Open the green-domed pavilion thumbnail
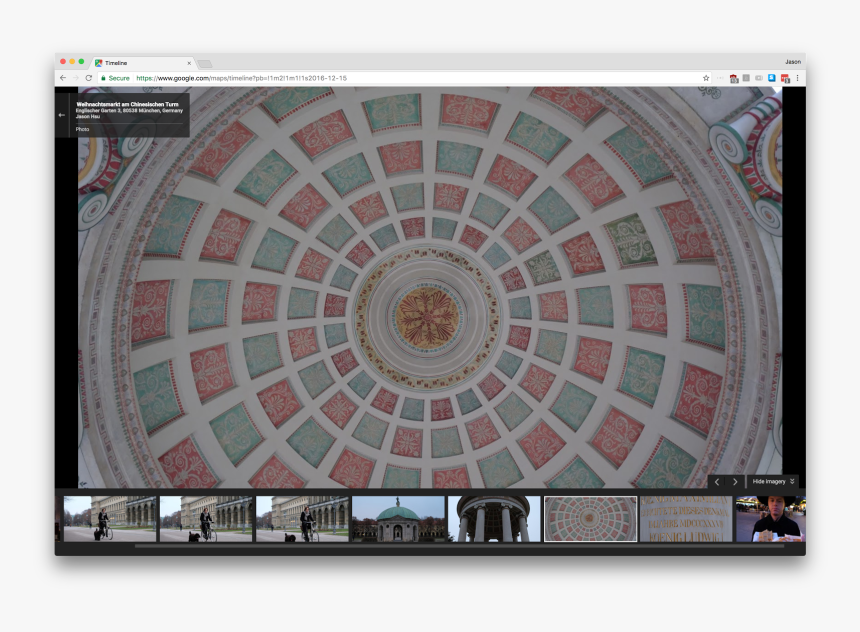The image size is (860, 632). tap(398, 518)
